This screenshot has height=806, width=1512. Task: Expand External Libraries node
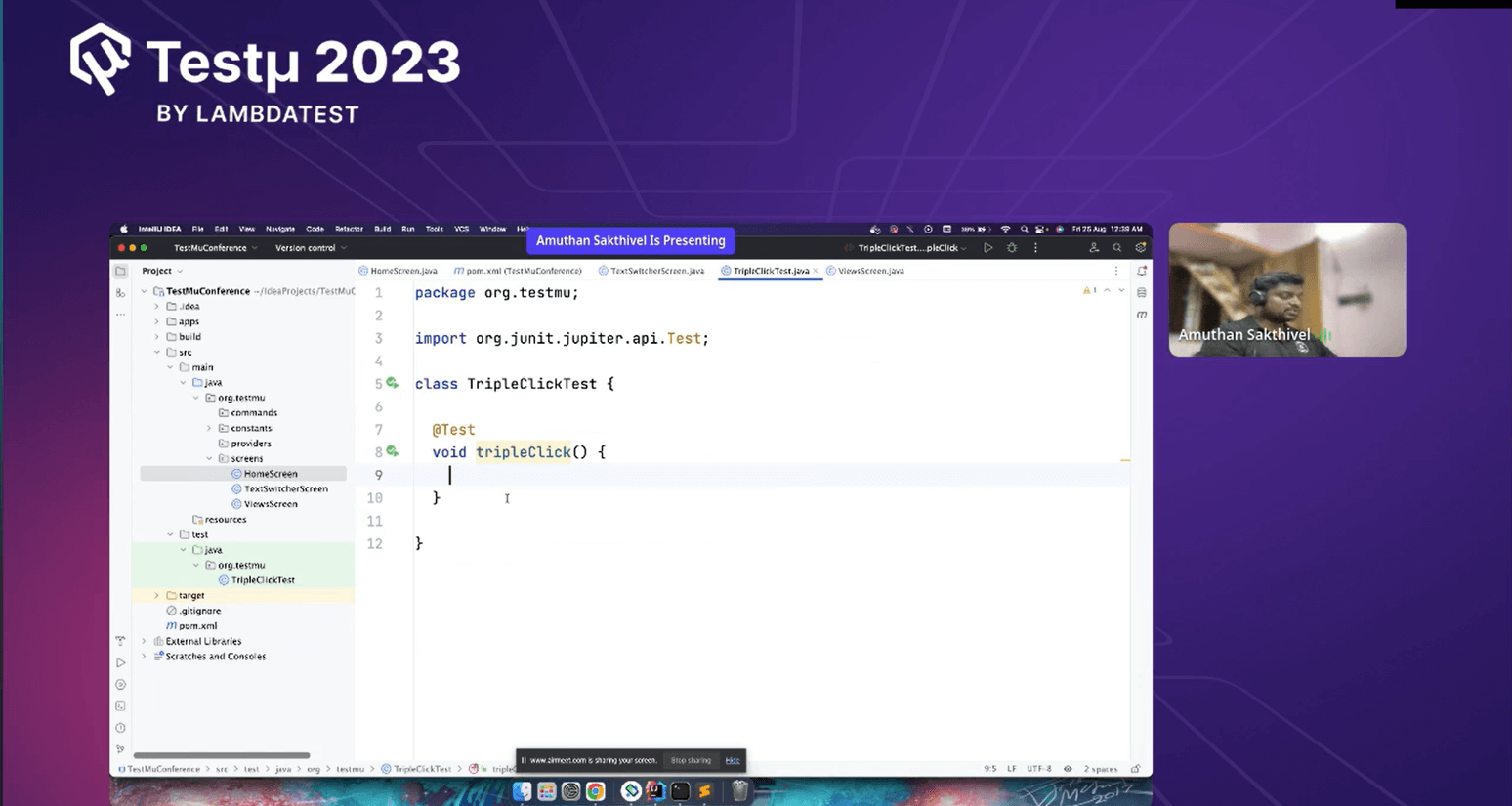pyautogui.click(x=144, y=641)
